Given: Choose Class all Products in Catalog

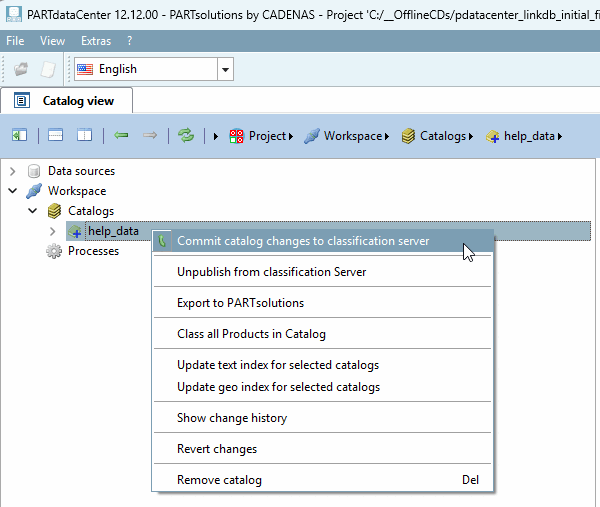Looking at the screenshot, I should tap(322, 334).
